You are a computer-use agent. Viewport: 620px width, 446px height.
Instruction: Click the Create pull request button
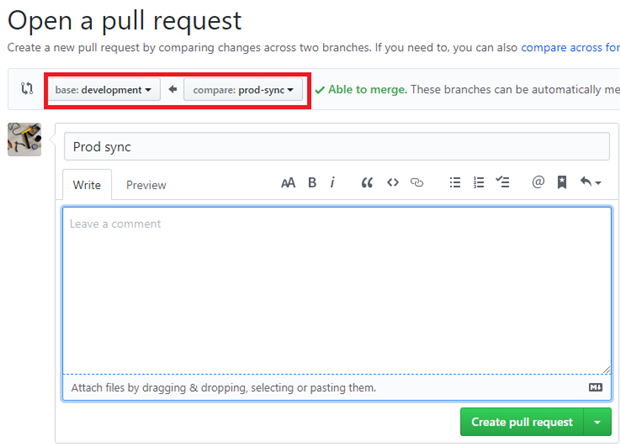click(x=522, y=422)
